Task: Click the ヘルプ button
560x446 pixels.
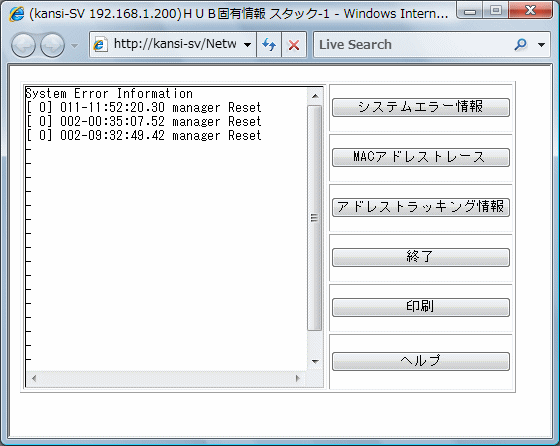Action: (x=421, y=361)
